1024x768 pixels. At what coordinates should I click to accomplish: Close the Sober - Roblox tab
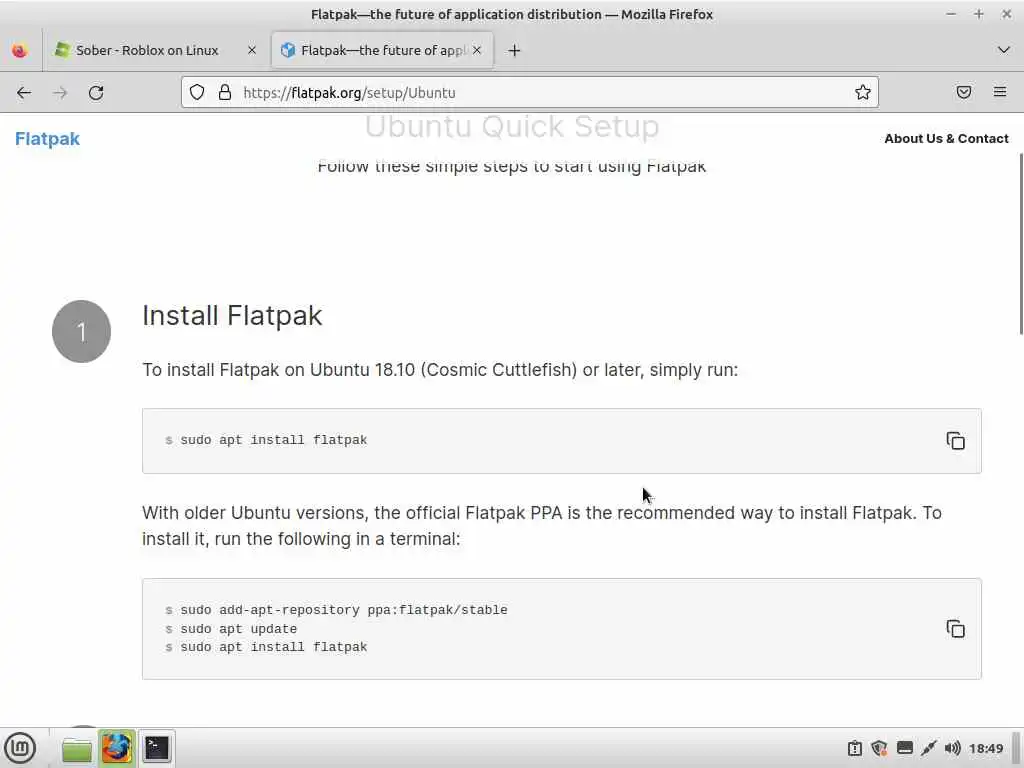[252, 50]
